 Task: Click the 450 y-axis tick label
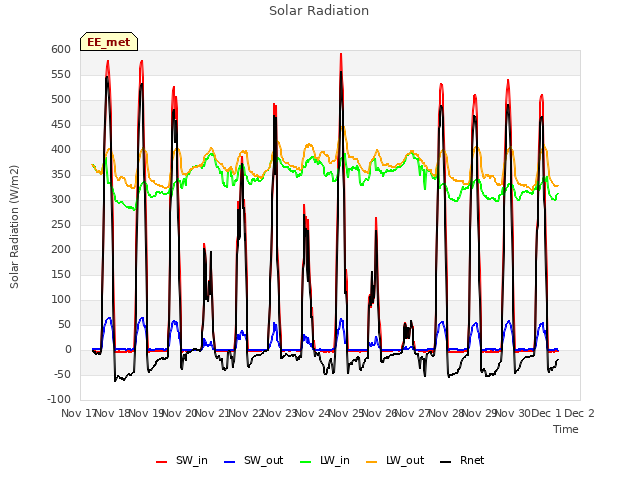coord(61,124)
